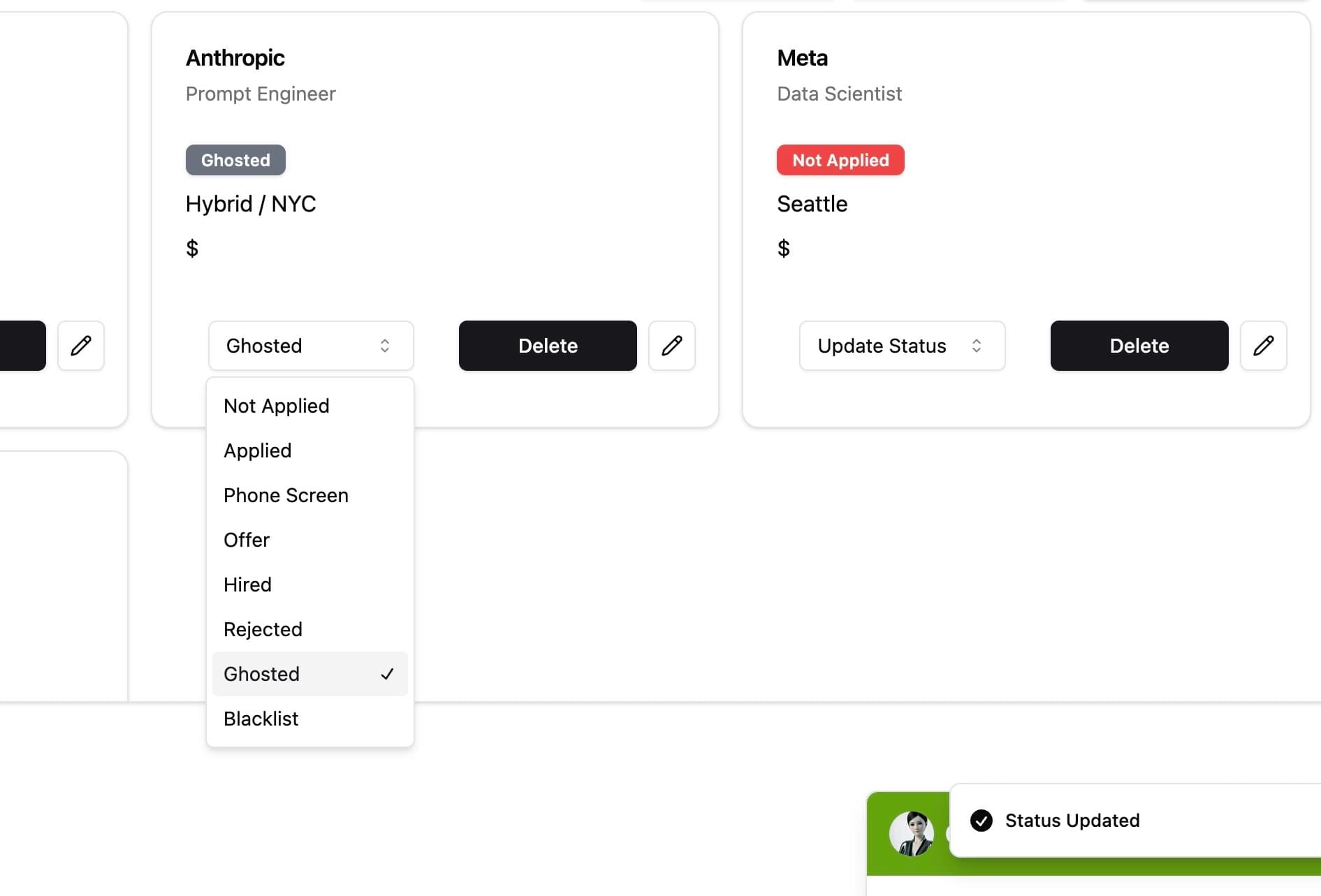Click the pencil edit icon on Meta card

click(1263, 346)
